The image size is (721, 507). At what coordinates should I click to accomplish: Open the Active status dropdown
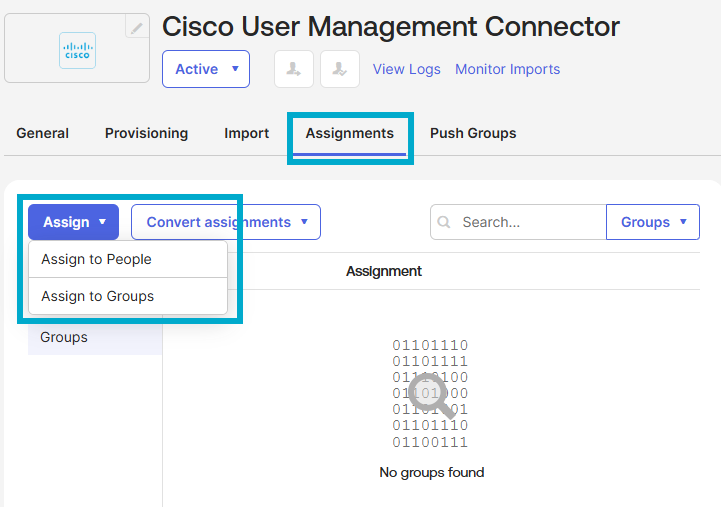coord(206,69)
